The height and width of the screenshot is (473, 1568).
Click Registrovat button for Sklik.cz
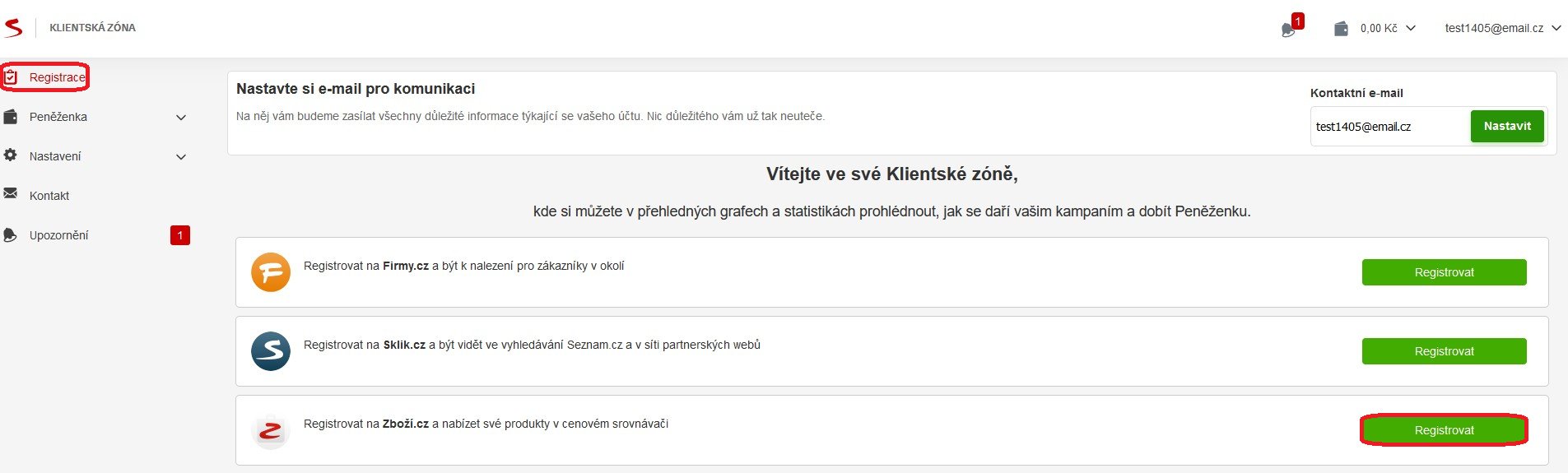[1445, 351]
